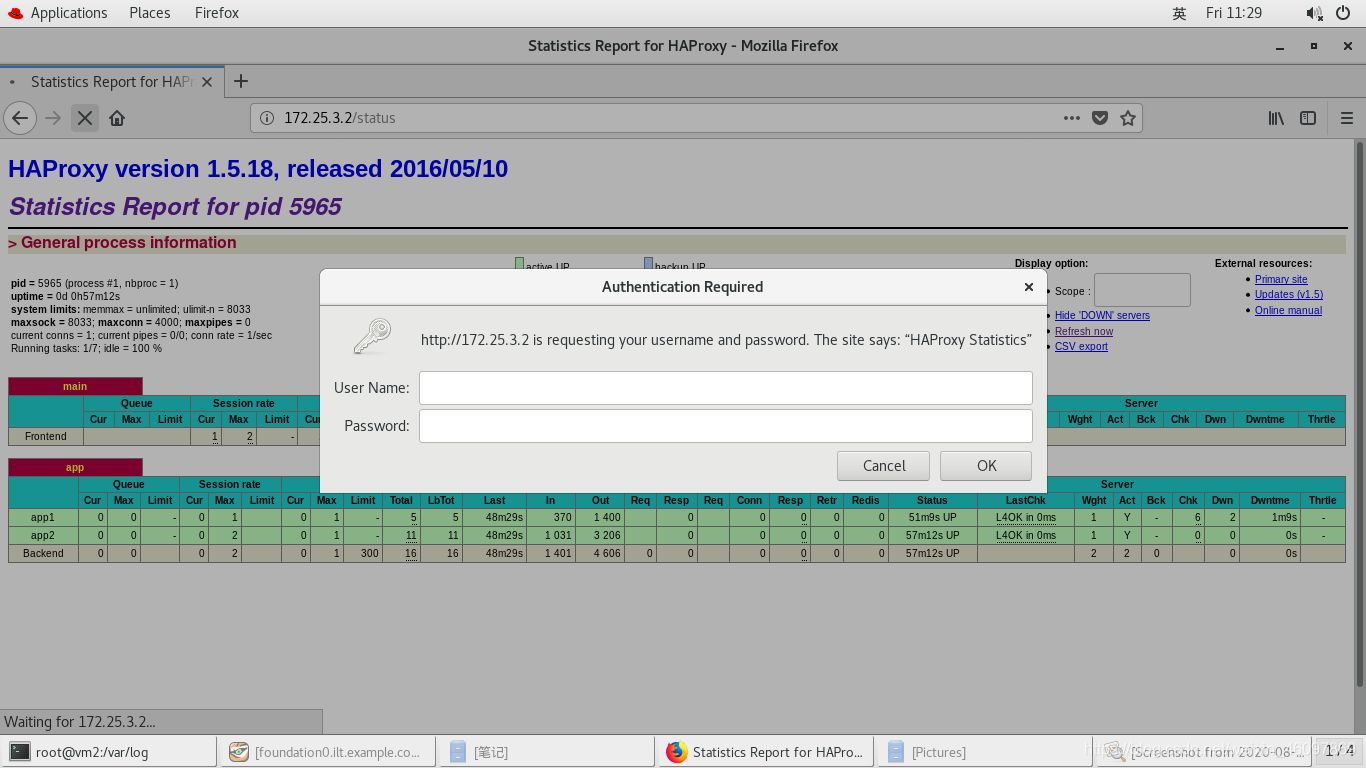The width and height of the screenshot is (1366, 768).
Task: Open the CSV export link
Action: tap(1081, 346)
